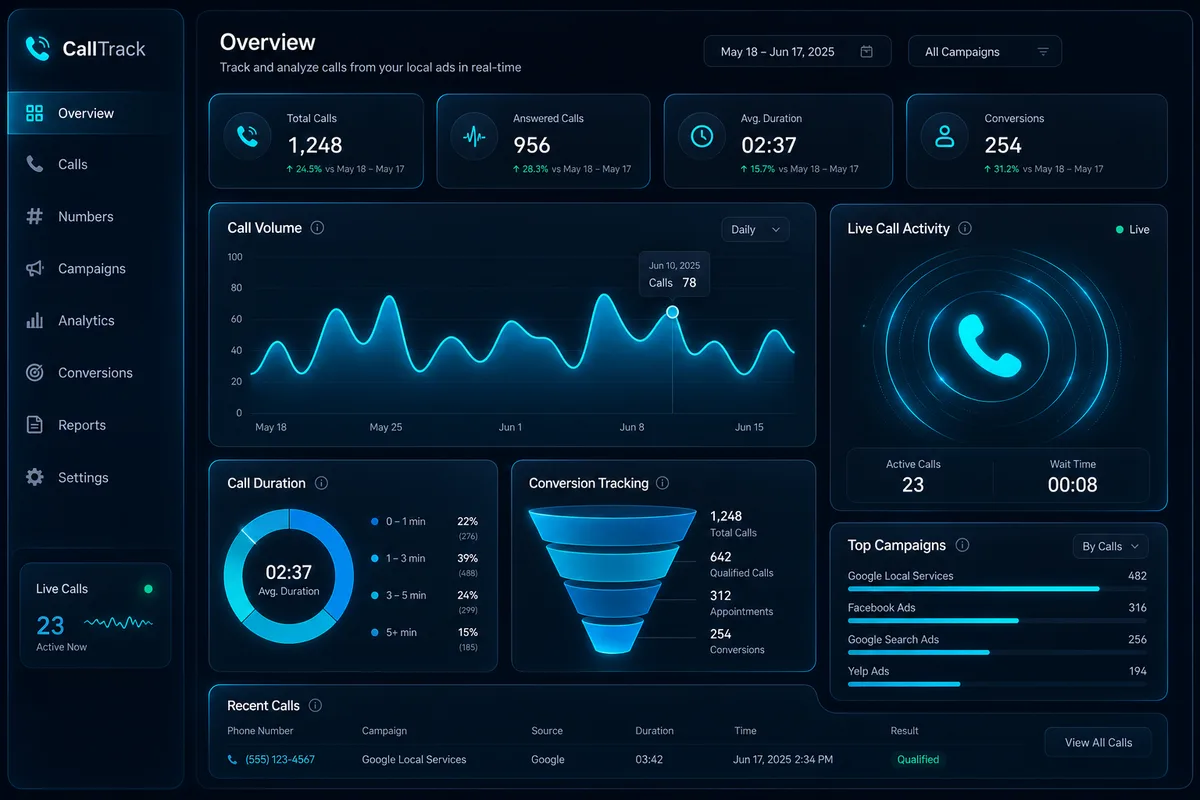
Task: Click the Qualified result badge
Action: pos(918,760)
